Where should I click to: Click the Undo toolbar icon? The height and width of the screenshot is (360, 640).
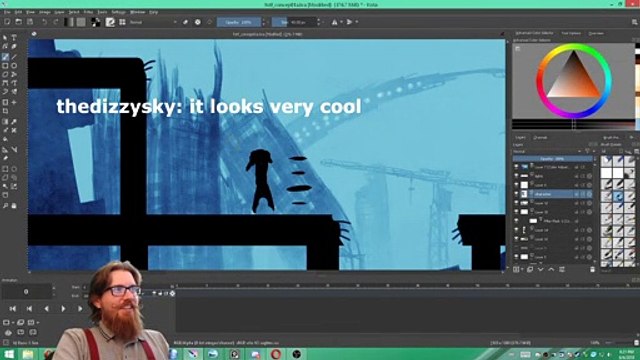point(44,22)
